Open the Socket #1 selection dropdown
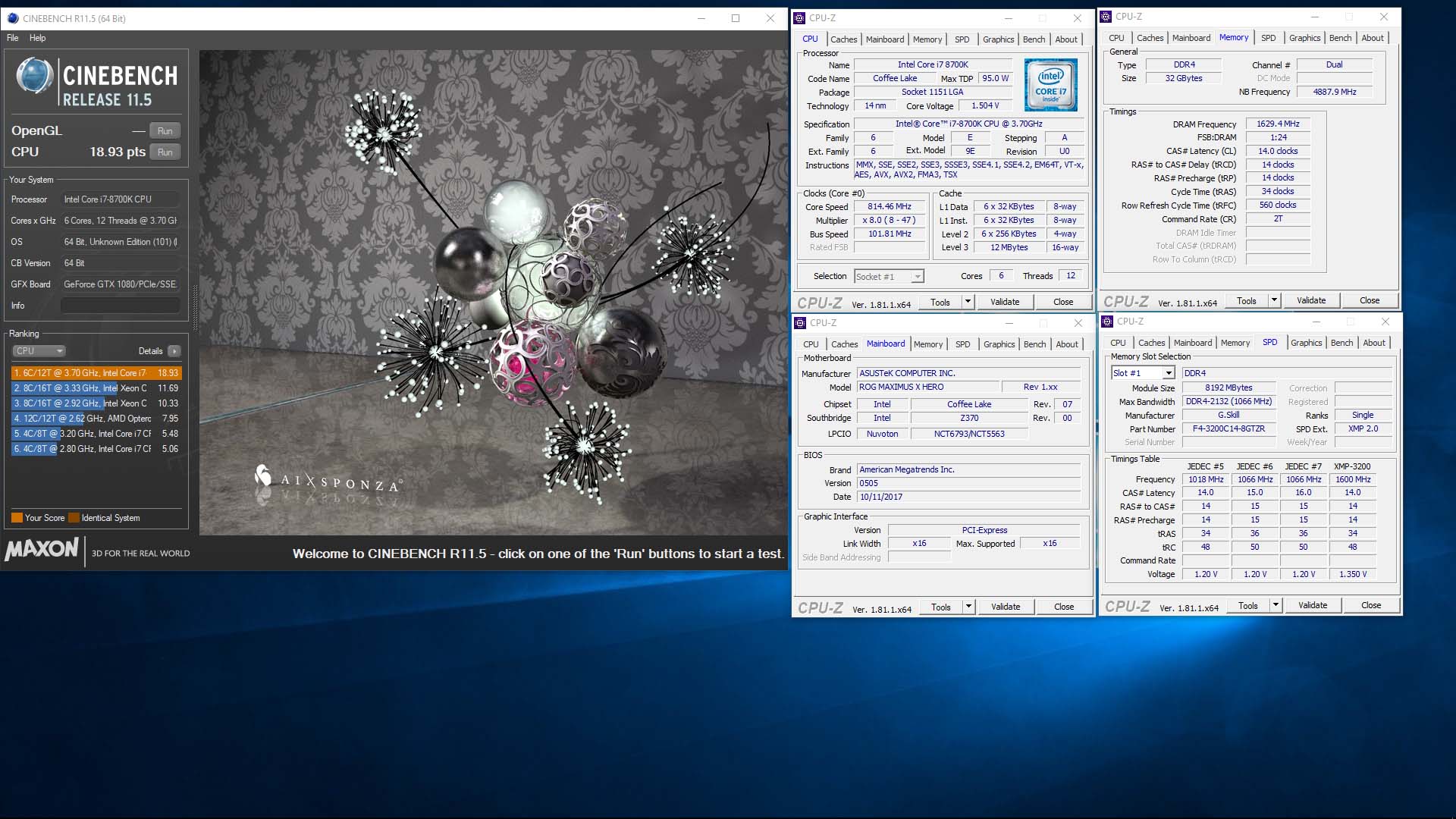Viewport: 1456px width, 819px height. tap(889, 277)
